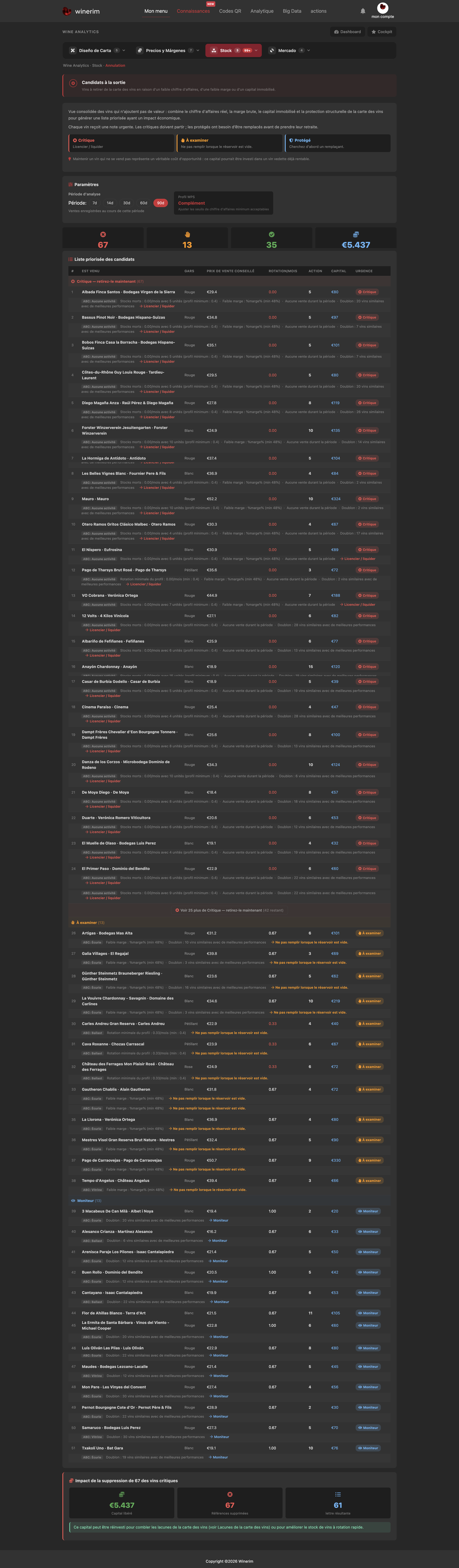
Task: Expand the Mercado dropdown chevron
Action: 308,51
